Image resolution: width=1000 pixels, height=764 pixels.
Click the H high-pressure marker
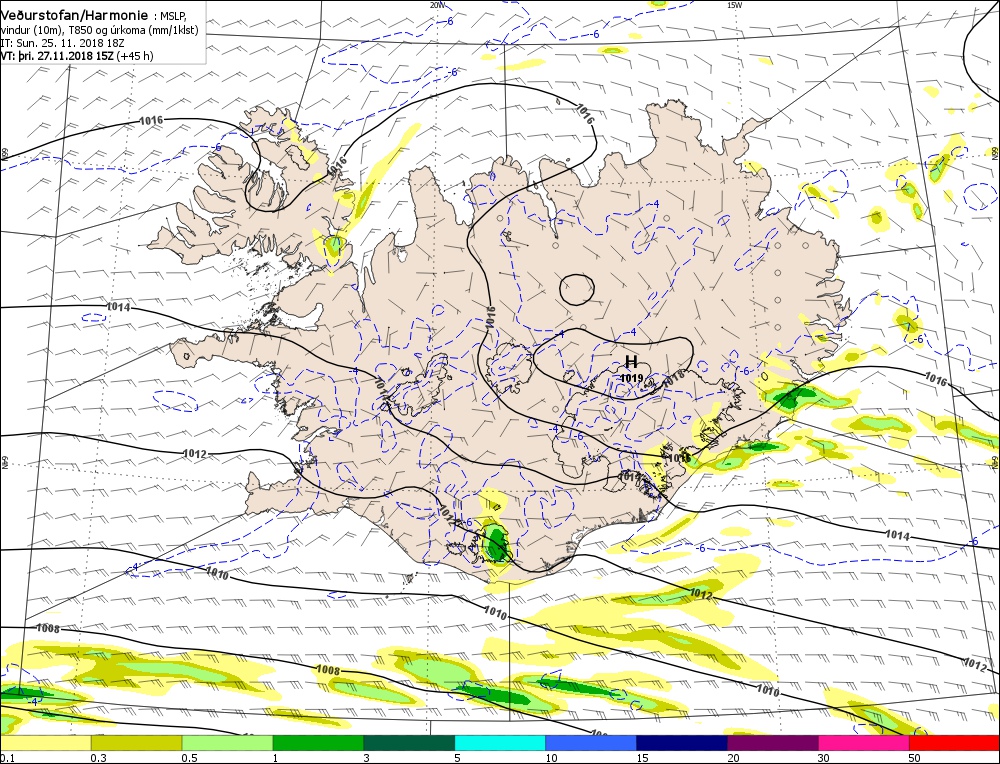[x=631, y=362]
